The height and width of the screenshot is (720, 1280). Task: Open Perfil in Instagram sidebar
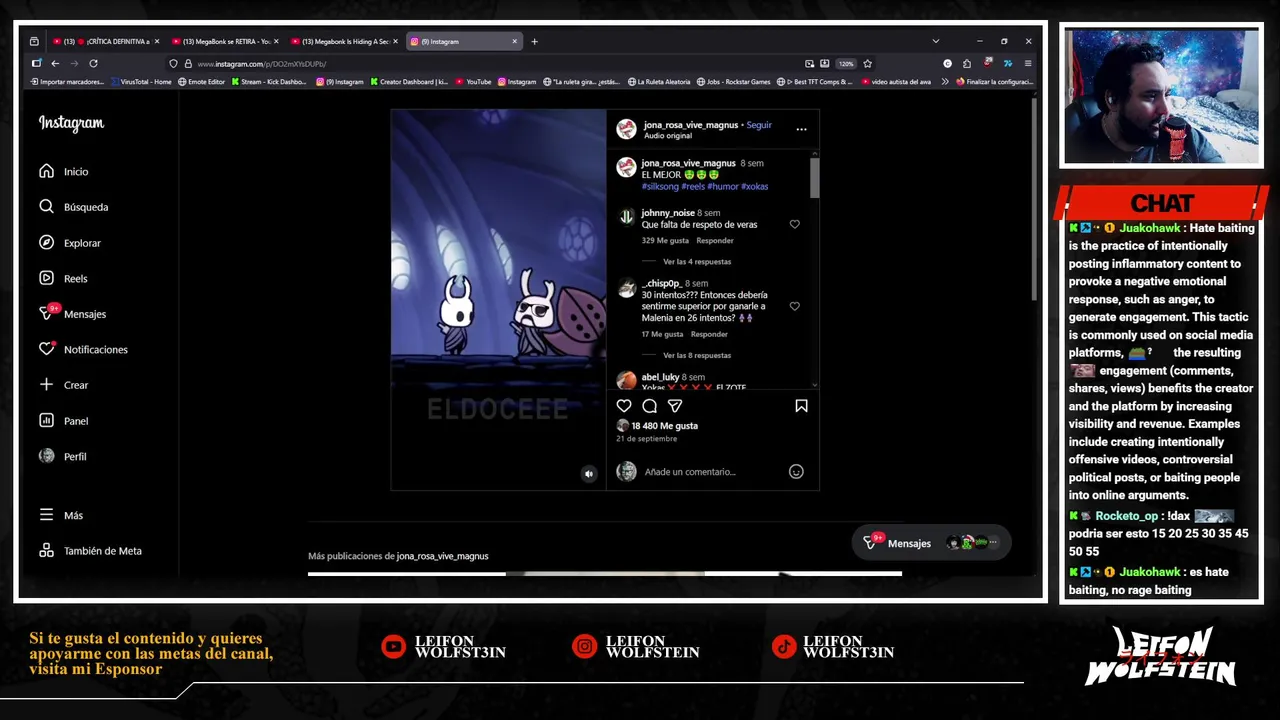(63, 456)
